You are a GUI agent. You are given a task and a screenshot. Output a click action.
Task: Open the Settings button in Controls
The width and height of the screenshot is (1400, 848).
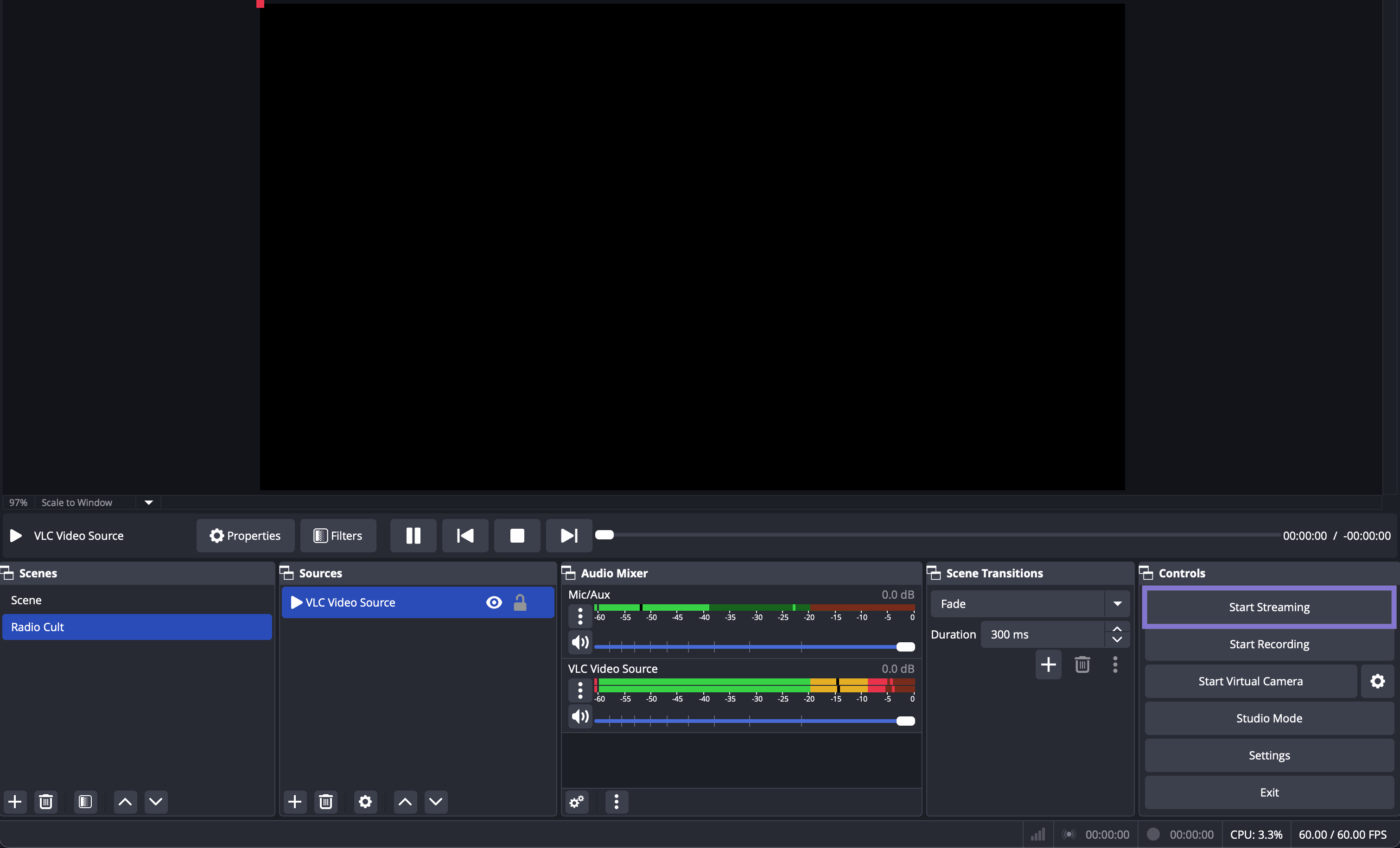[x=1269, y=755]
